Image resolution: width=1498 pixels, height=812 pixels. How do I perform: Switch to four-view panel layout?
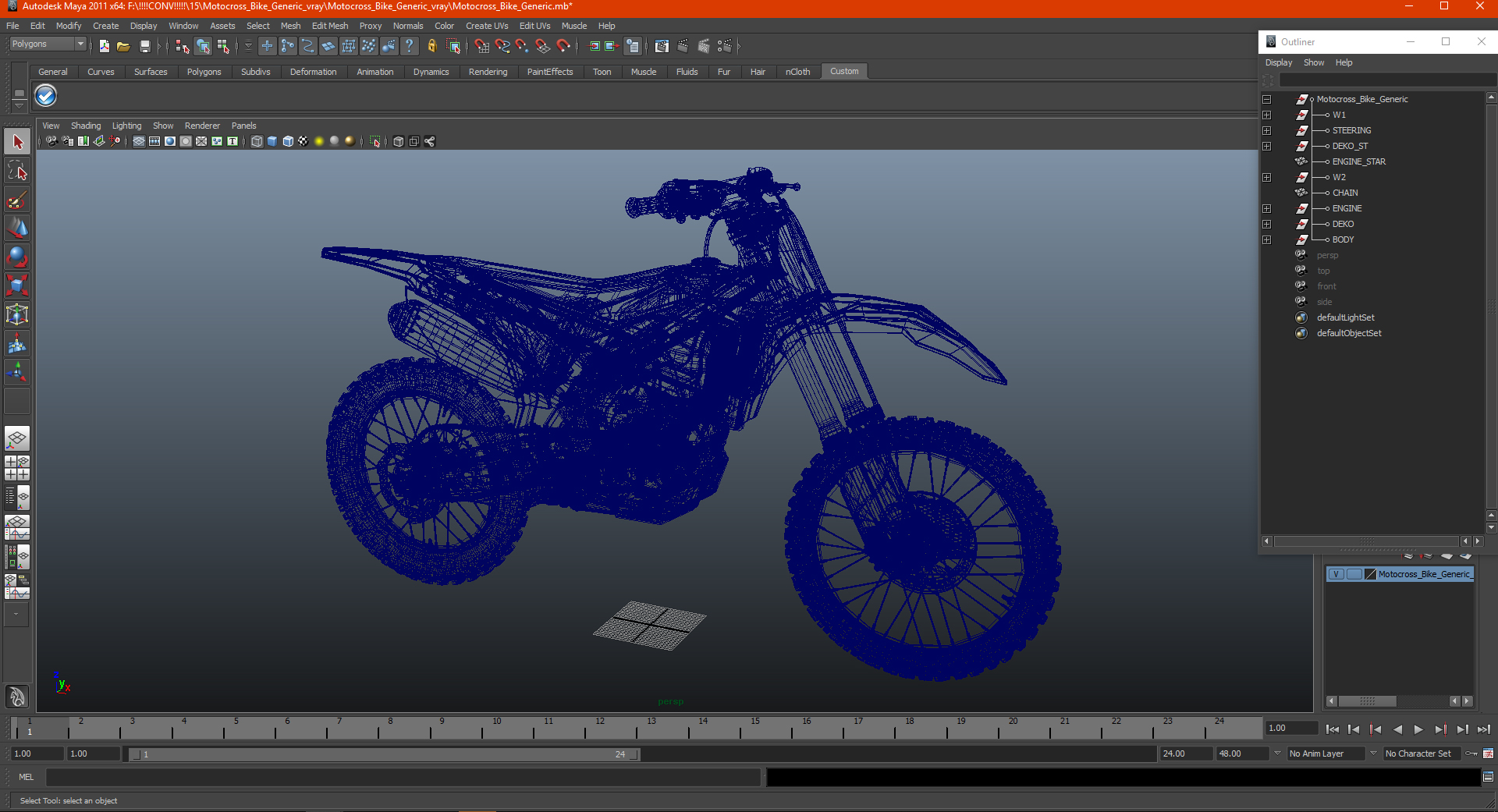[17, 468]
